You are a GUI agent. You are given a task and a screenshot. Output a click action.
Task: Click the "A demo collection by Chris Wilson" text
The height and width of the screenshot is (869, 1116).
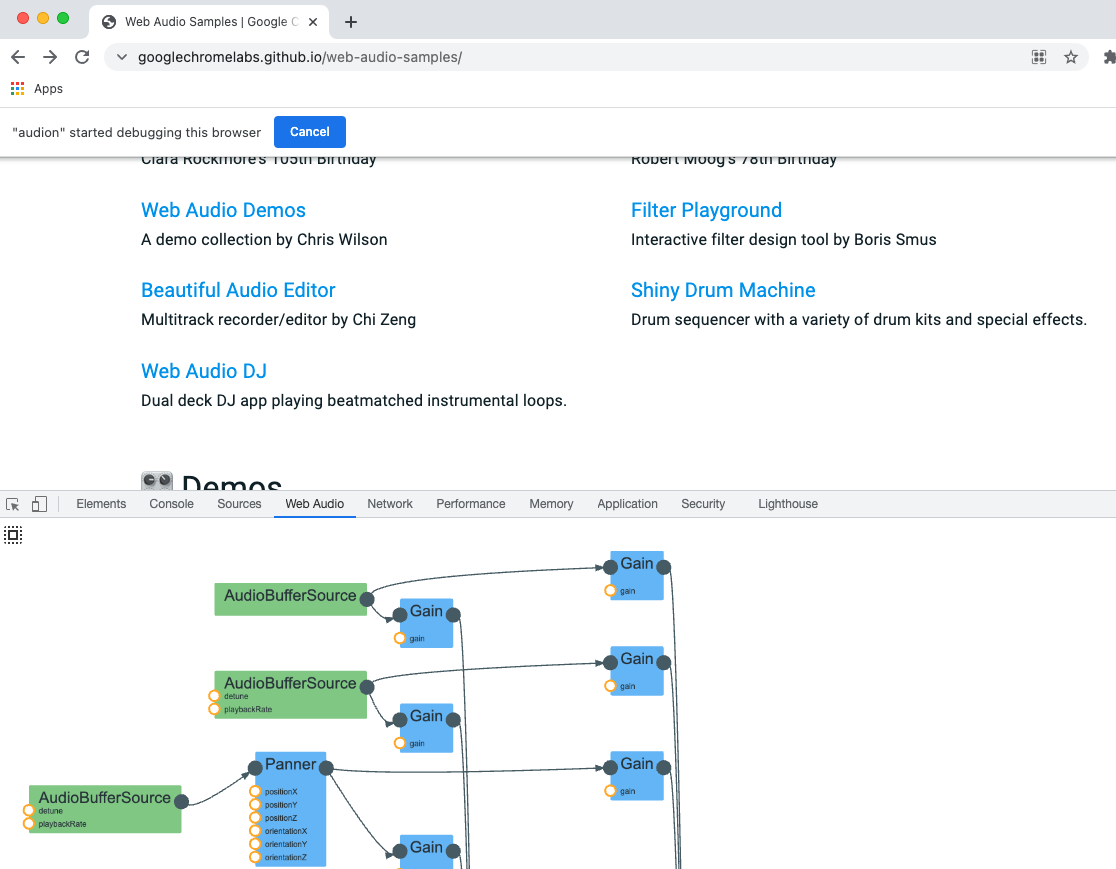[x=264, y=240]
